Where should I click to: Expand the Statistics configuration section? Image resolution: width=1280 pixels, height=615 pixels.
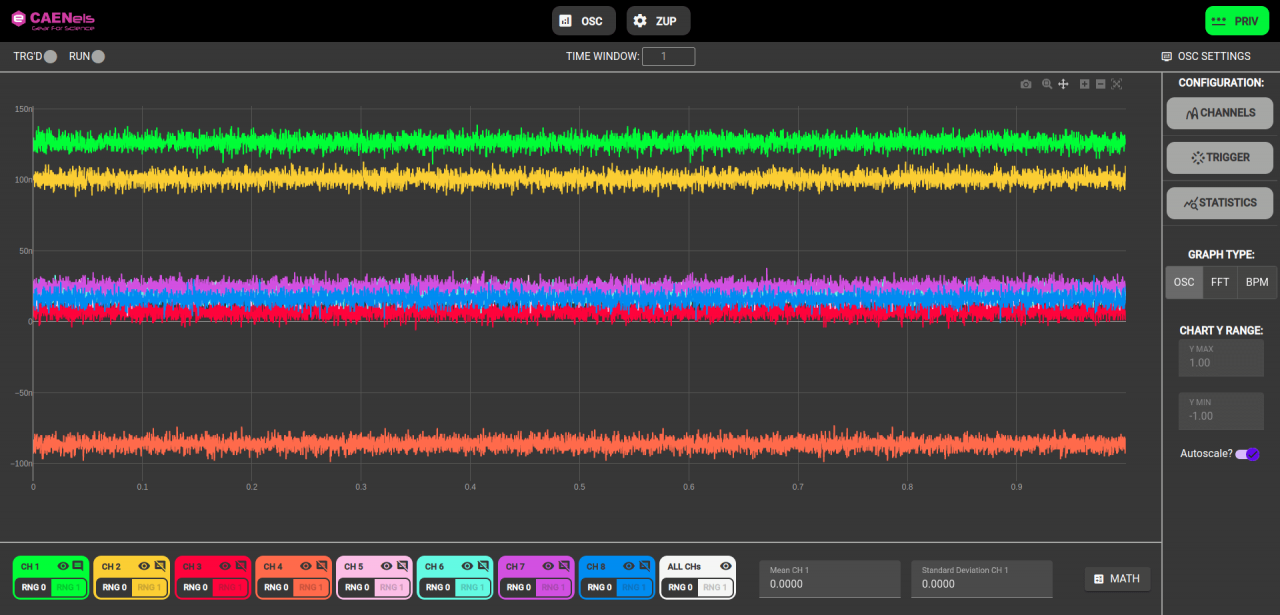click(x=1220, y=203)
